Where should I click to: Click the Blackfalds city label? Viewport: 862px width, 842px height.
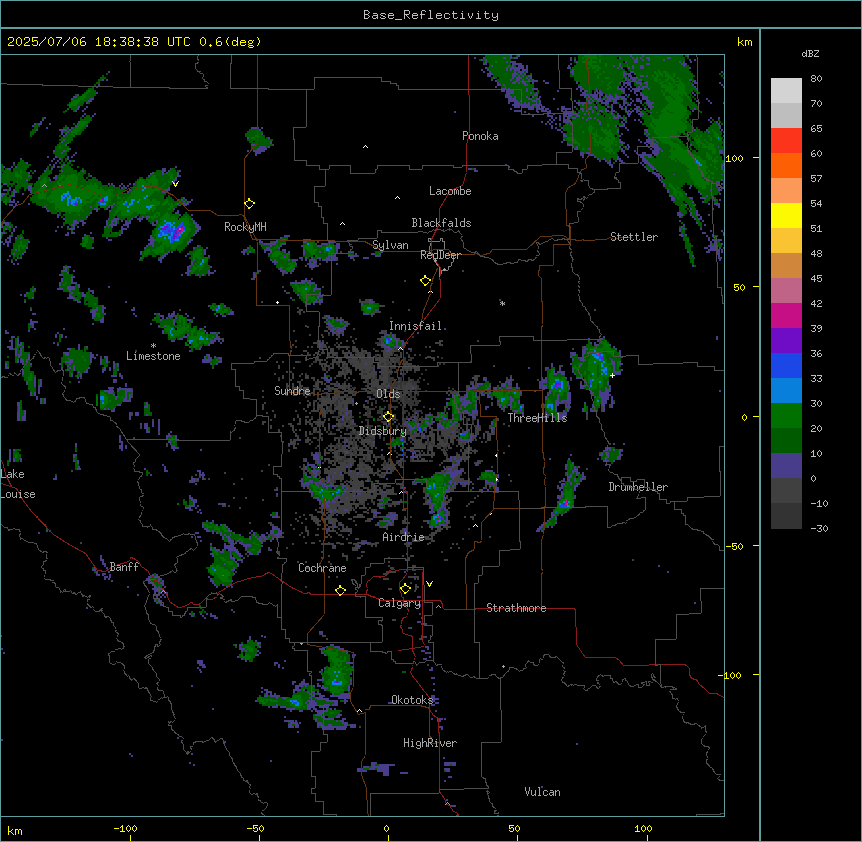[x=441, y=223]
